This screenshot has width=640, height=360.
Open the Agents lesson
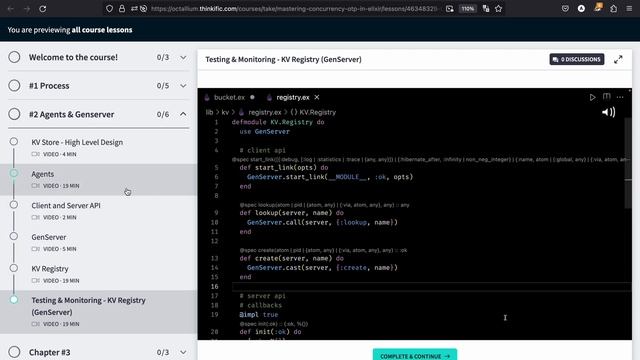pyautogui.click(x=42, y=174)
